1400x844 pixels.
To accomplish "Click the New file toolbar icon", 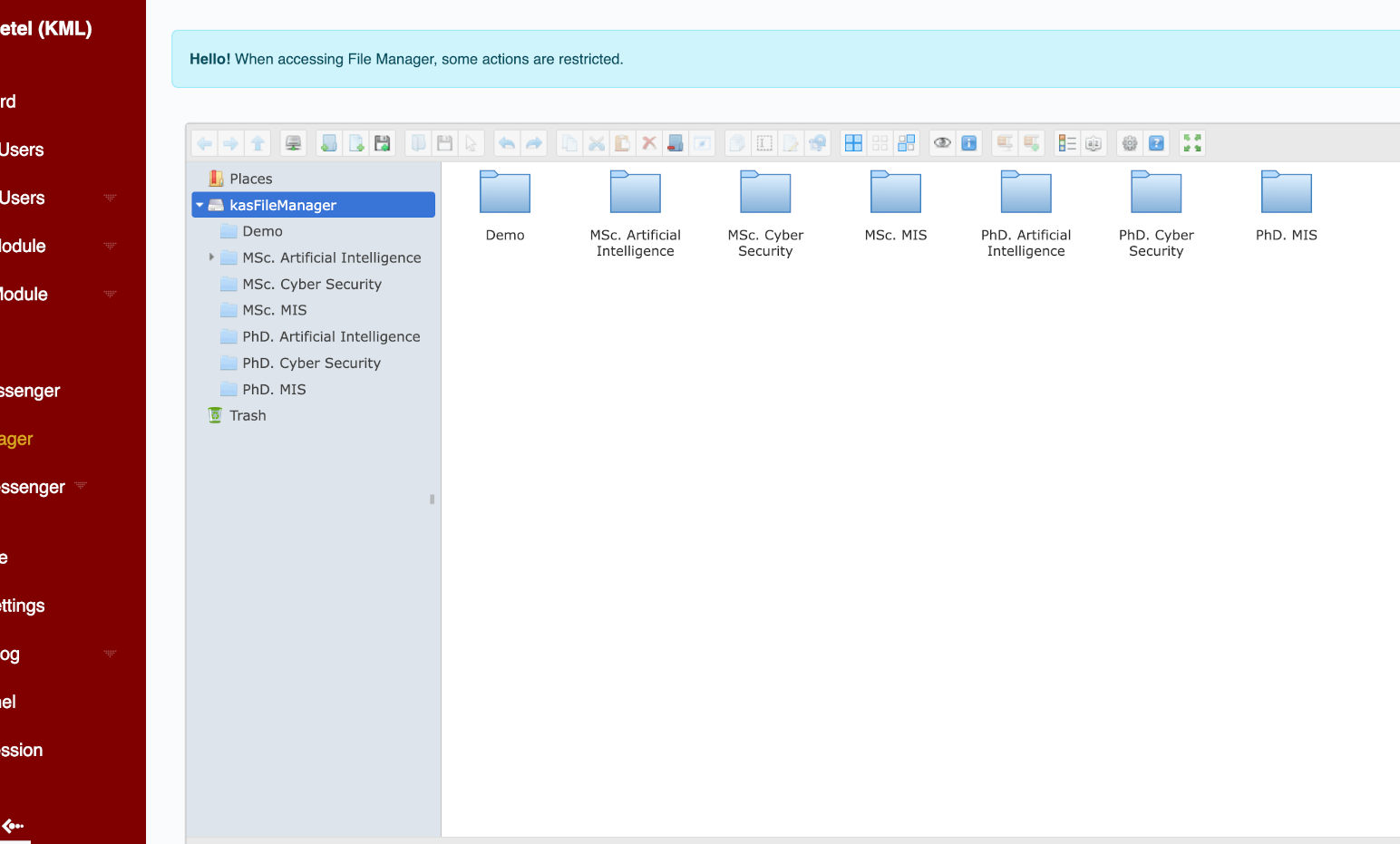I will point(356,143).
